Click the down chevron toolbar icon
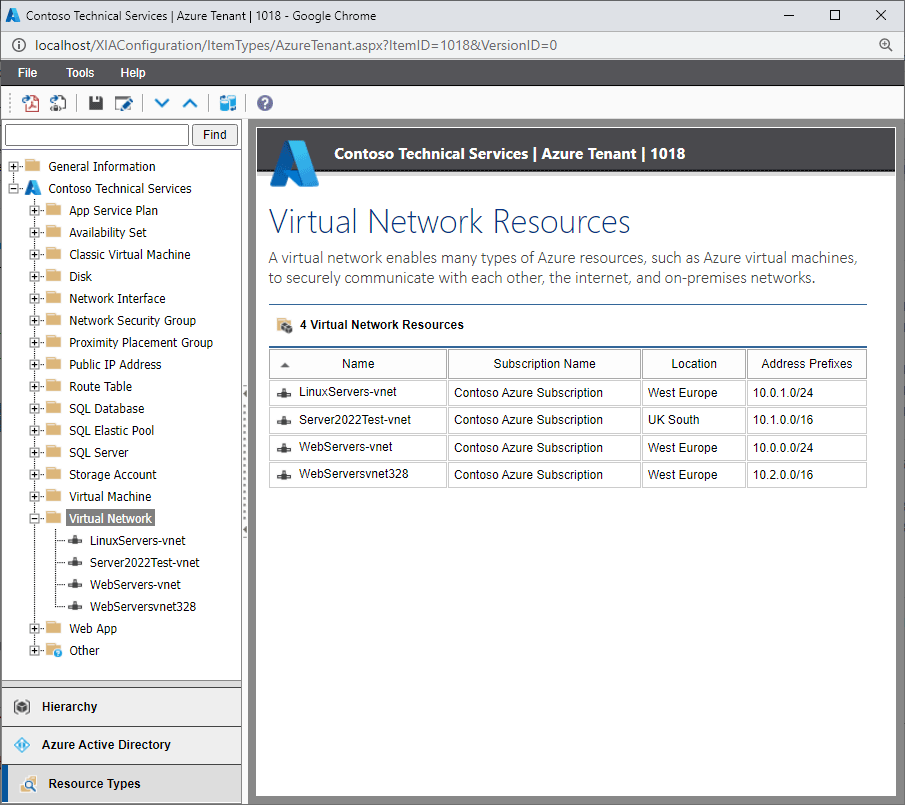This screenshot has width=905, height=805. pyautogui.click(x=162, y=103)
